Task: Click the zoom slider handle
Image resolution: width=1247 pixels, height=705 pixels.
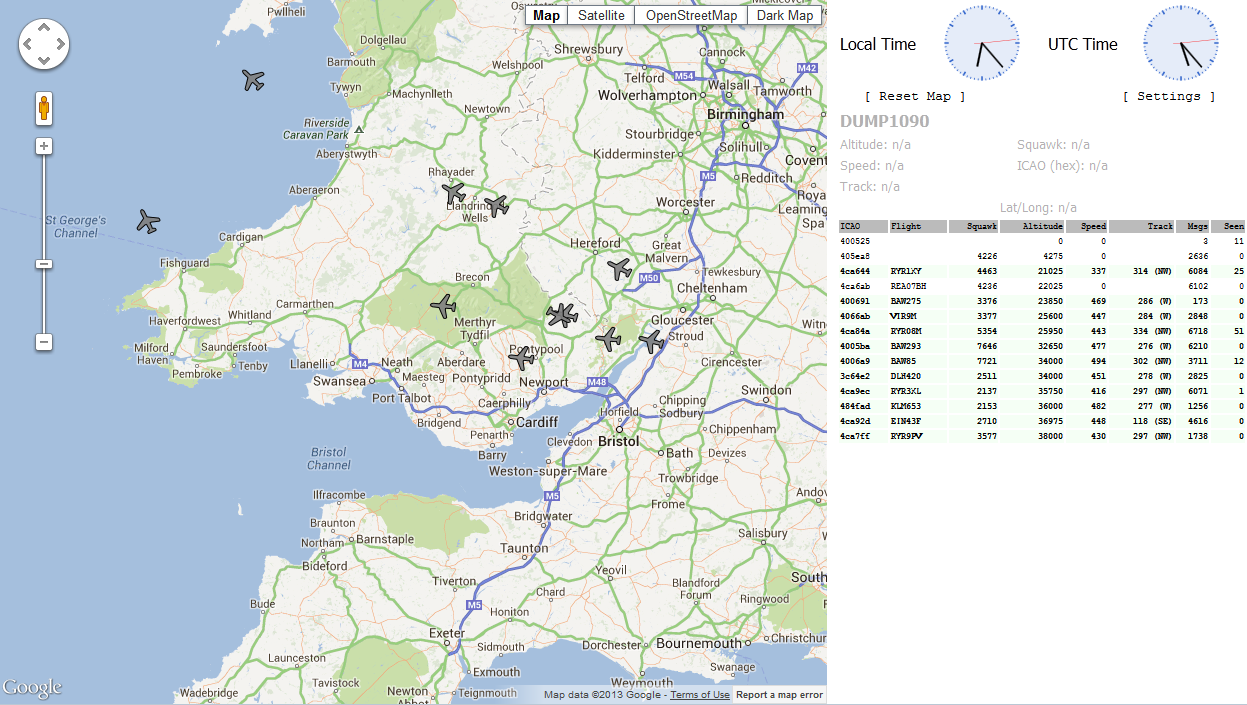Action: (x=44, y=264)
